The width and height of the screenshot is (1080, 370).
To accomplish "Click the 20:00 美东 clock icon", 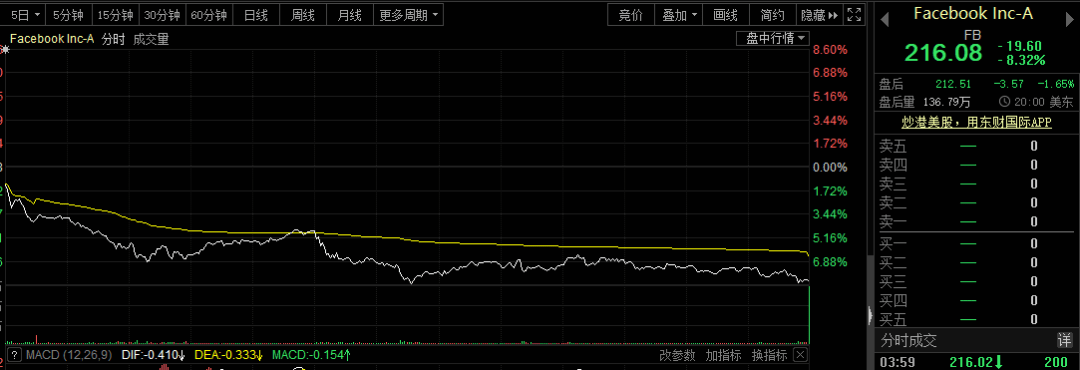I will pos(1004,102).
